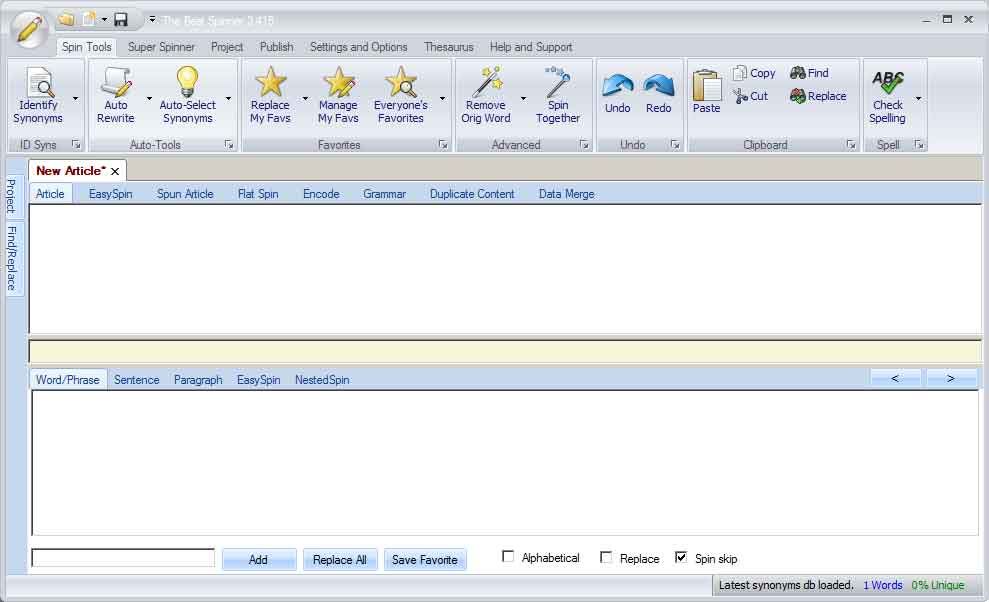
Task: Expand Everyone's Favorites dropdown arrow
Action: (x=442, y=98)
